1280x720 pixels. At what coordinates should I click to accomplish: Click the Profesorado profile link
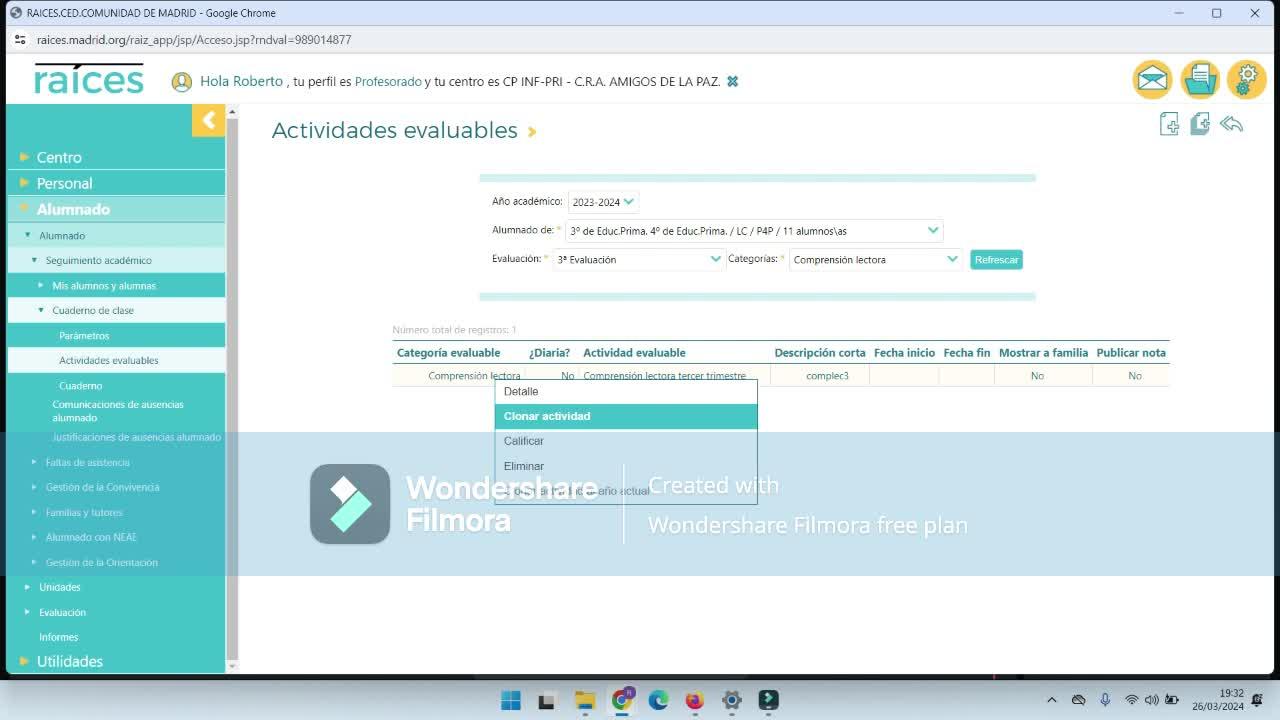[388, 82]
